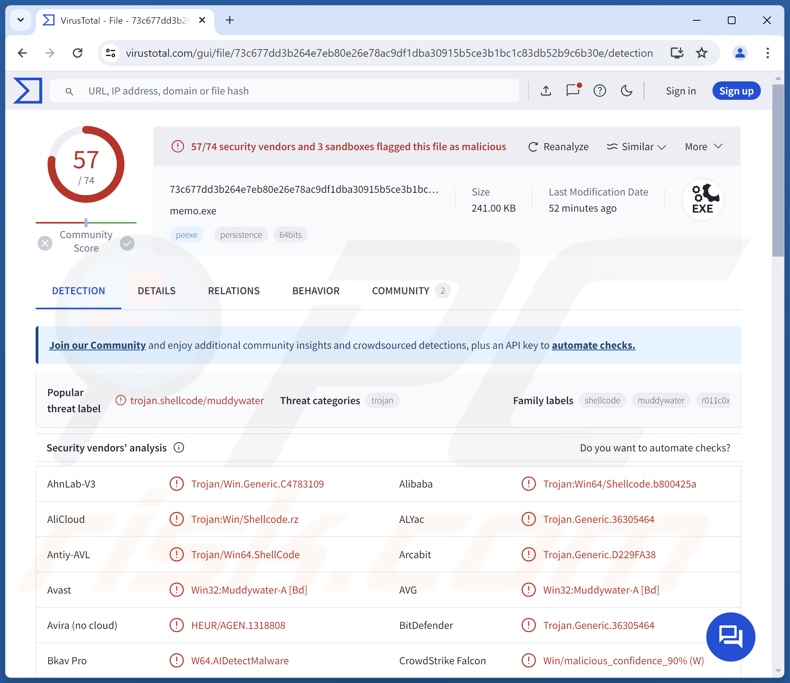Screen dimensions: 790x683
Task: Open the help question mark icon
Action: [x=600, y=91]
